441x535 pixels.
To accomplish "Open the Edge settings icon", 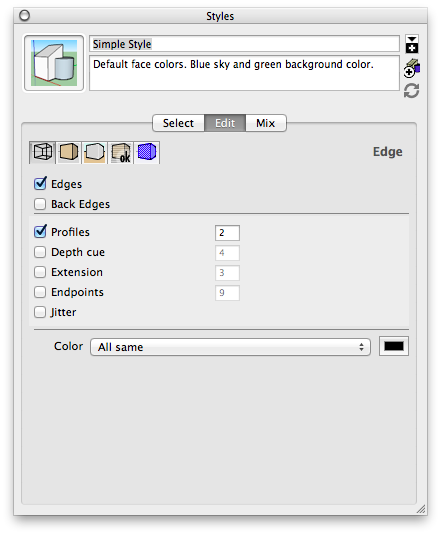I will (x=42, y=152).
